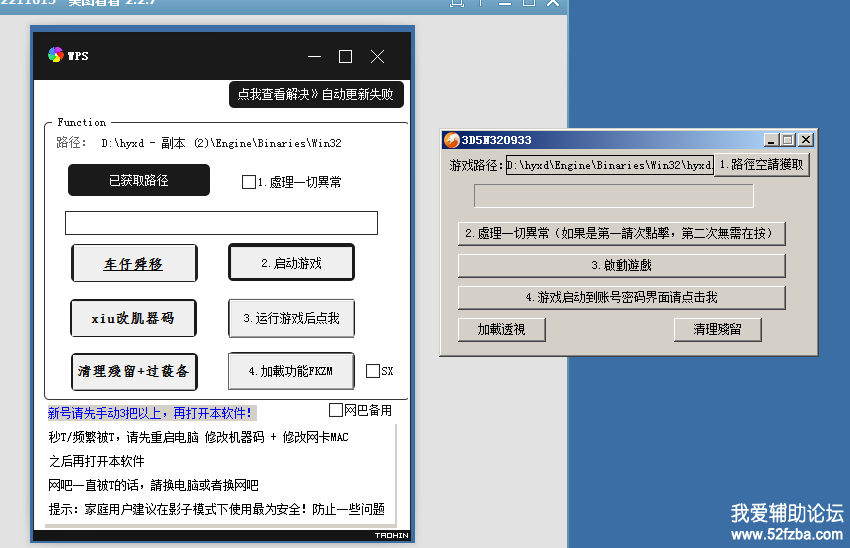Click the empty text box under 已获取路径
The height and width of the screenshot is (548, 850).
[221, 223]
